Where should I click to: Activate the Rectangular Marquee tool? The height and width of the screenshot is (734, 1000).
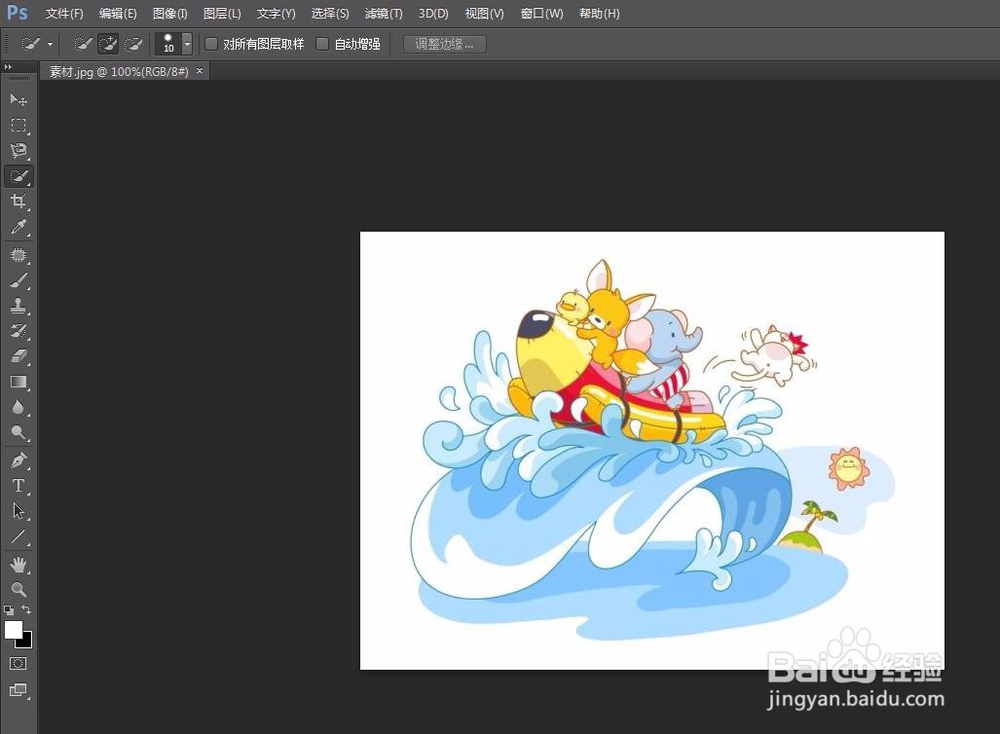[18, 125]
